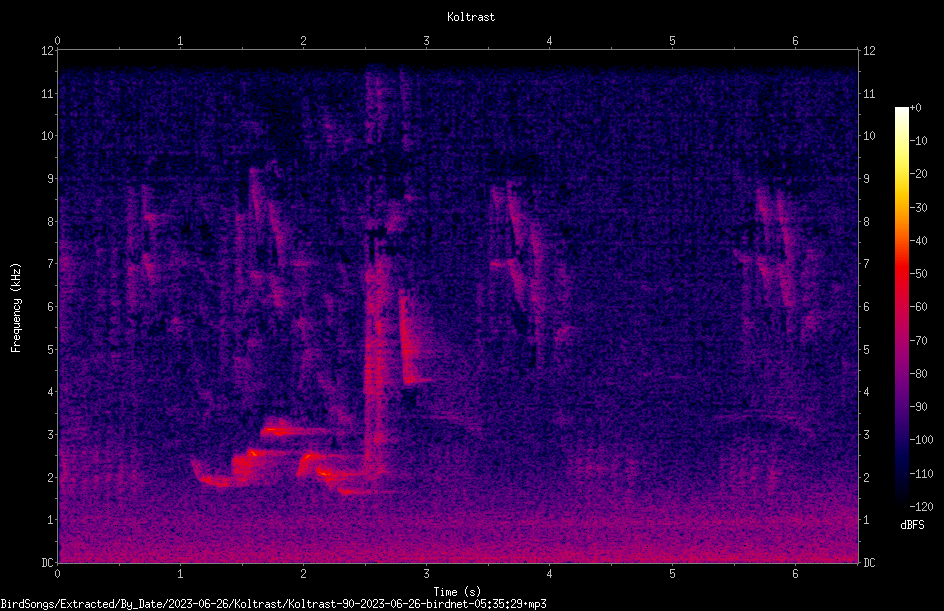Screen dimensions: 944x611
Task: Click the 2 second tick on bottom time axis
Action: click(x=303, y=574)
